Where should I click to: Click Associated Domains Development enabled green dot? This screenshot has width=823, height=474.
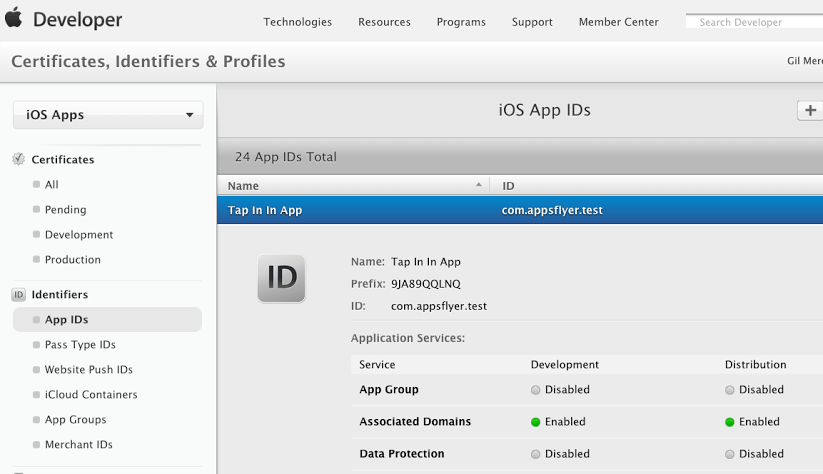coord(535,422)
